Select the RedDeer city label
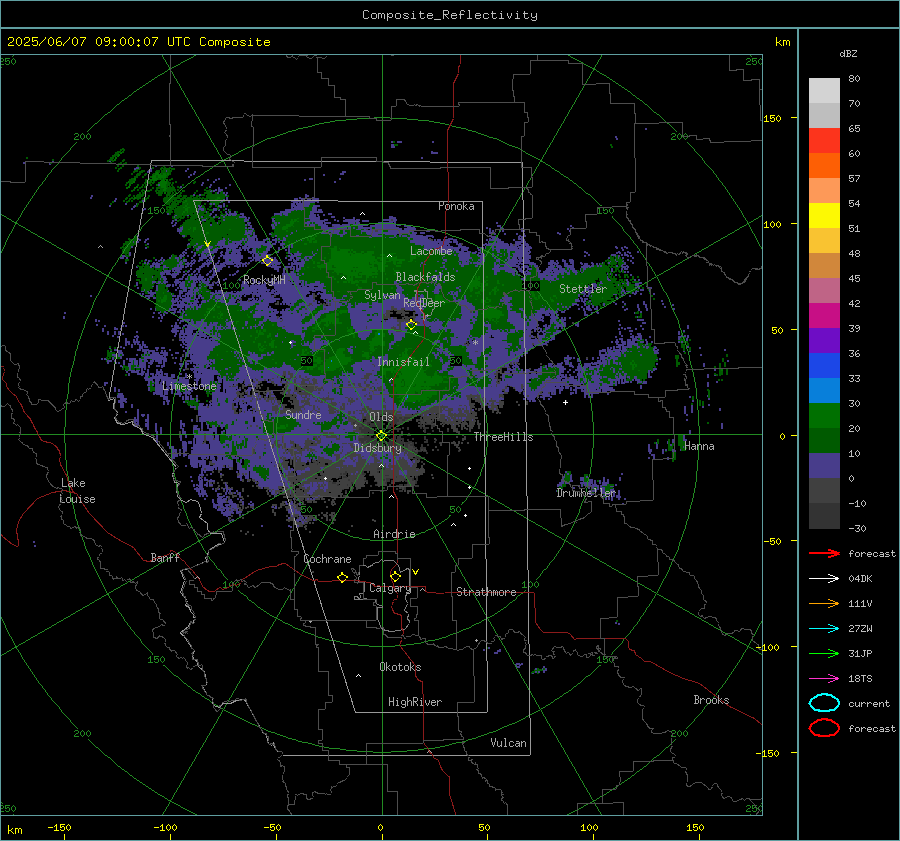The height and width of the screenshot is (841, 900). 424,303
